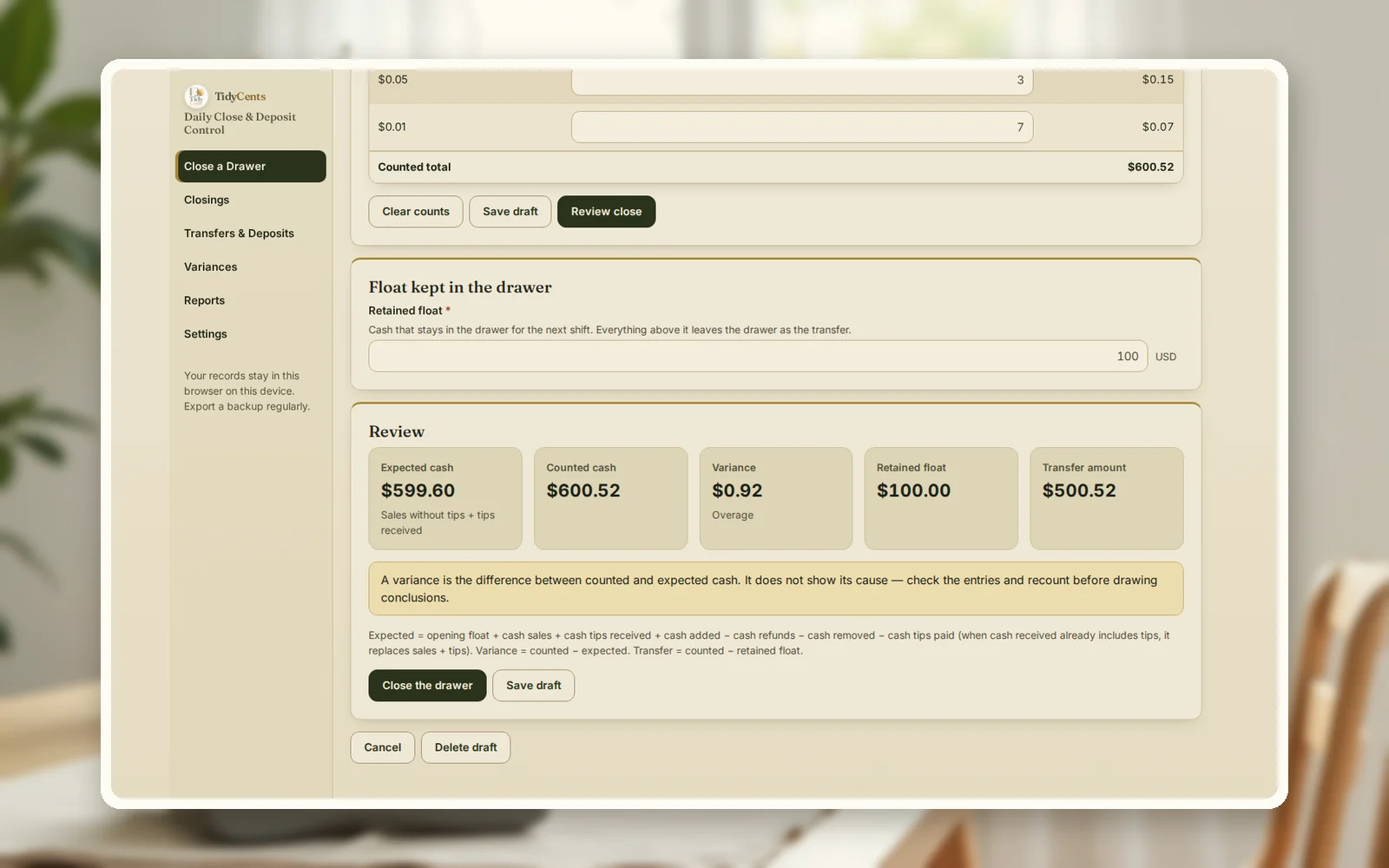Screen dimensions: 1389x868
Task: Open Settings from the sidebar
Action: pos(251,334)
